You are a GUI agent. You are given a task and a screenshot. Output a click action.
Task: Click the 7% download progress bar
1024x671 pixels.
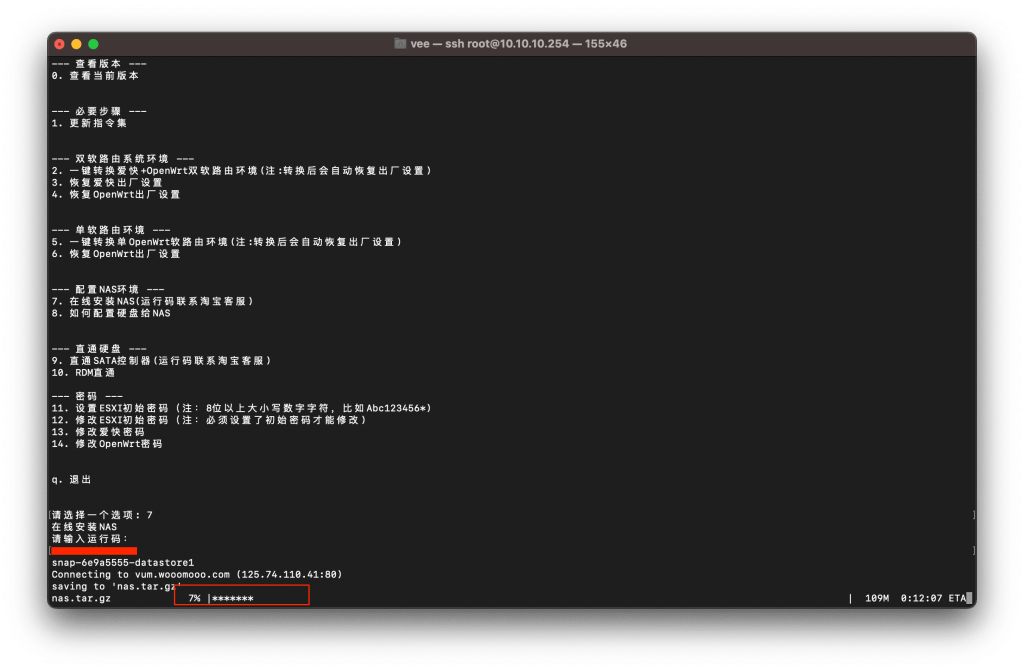pos(242,597)
